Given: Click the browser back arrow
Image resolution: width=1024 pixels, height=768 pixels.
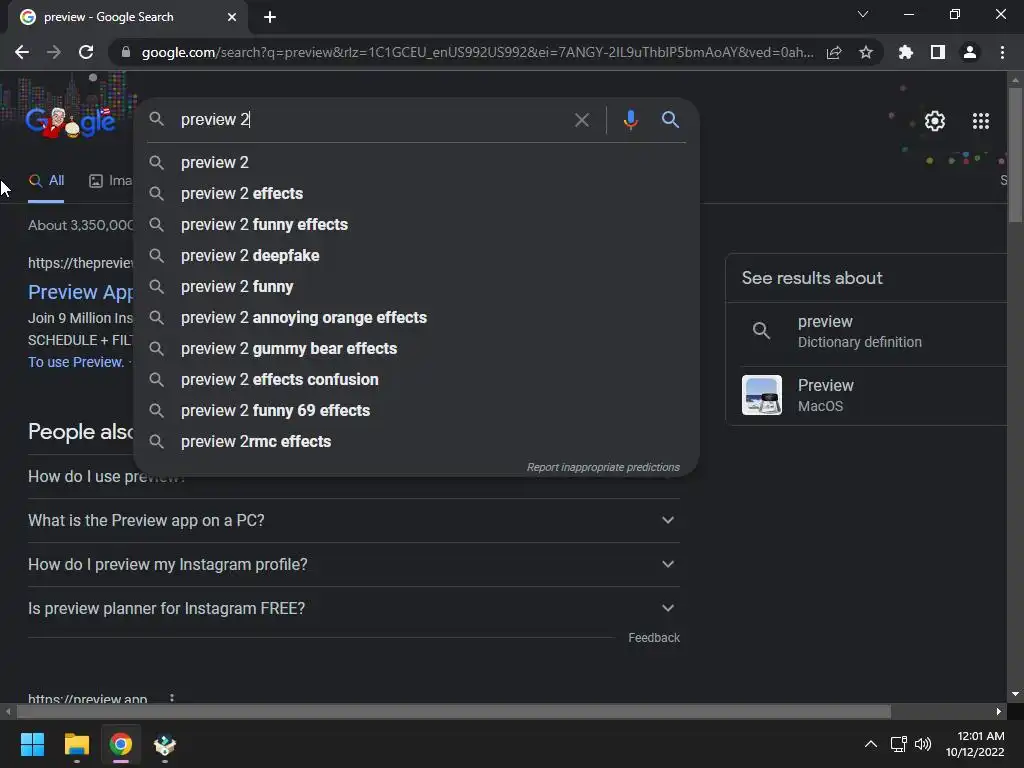Looking at the screenshot, I should pos(22,52).
